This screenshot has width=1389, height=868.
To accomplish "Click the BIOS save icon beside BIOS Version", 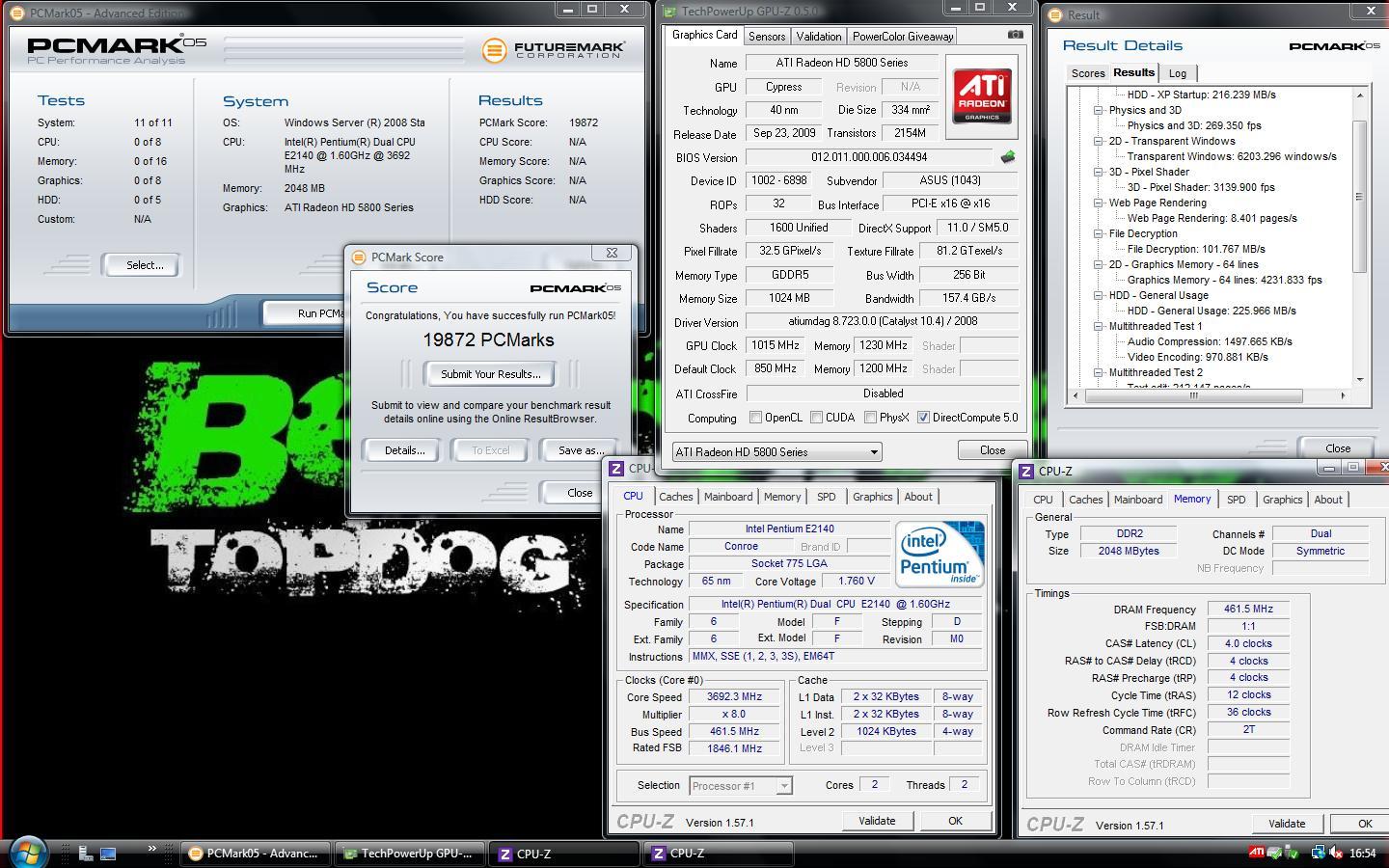I will pos(1008,157).
